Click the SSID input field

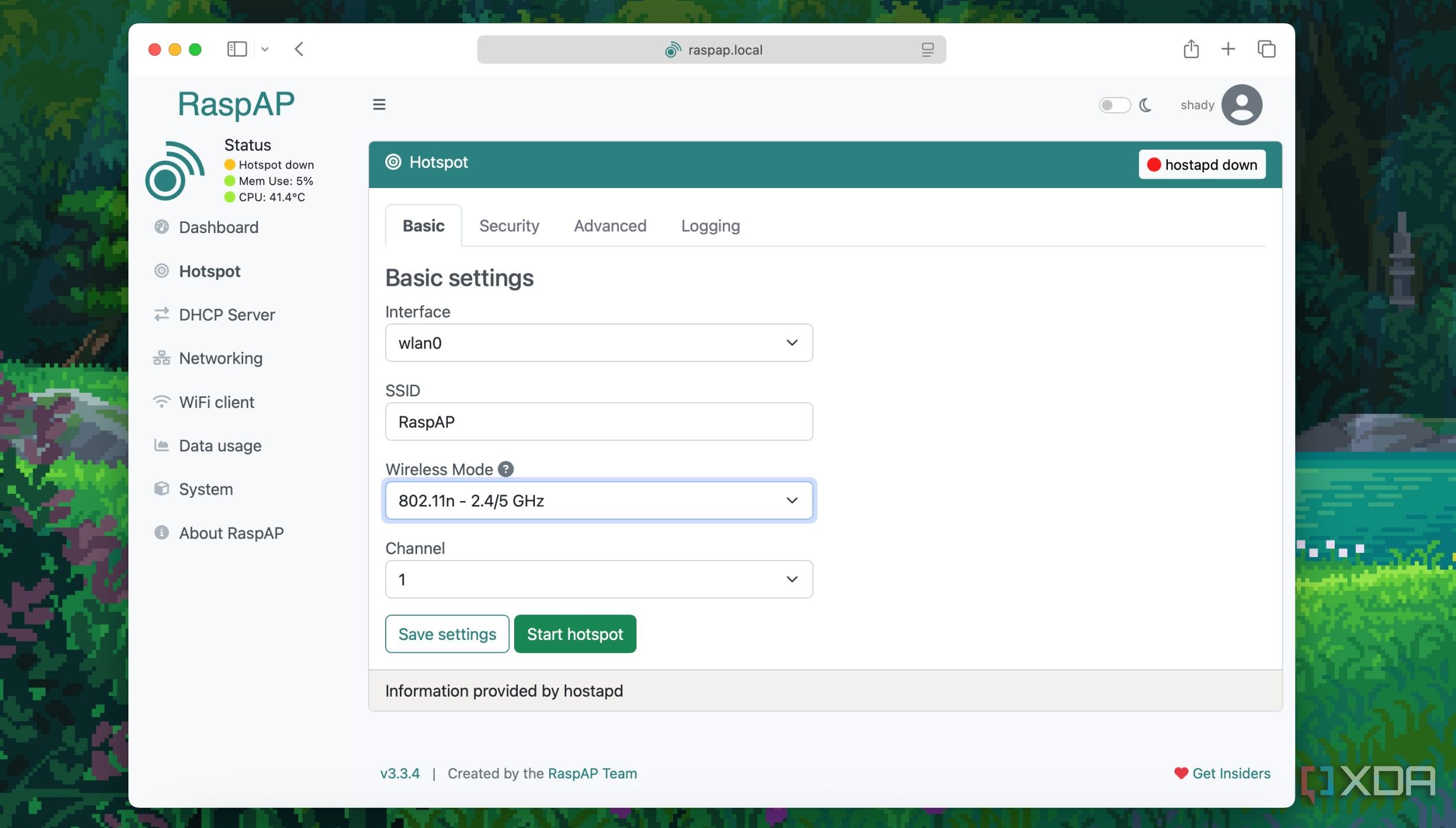(x=599, y=422)
